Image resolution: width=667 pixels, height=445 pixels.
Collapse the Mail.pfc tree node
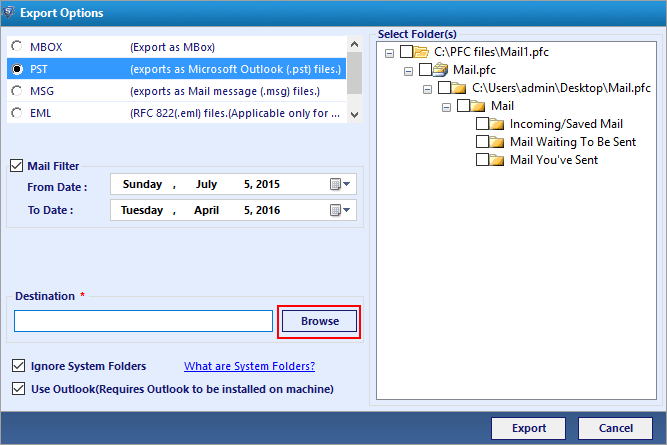point(408,71)
